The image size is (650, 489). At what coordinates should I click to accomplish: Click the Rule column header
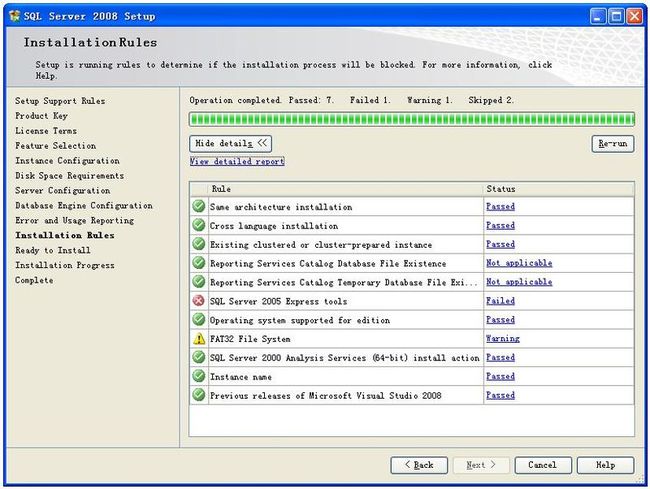point(346,189)
